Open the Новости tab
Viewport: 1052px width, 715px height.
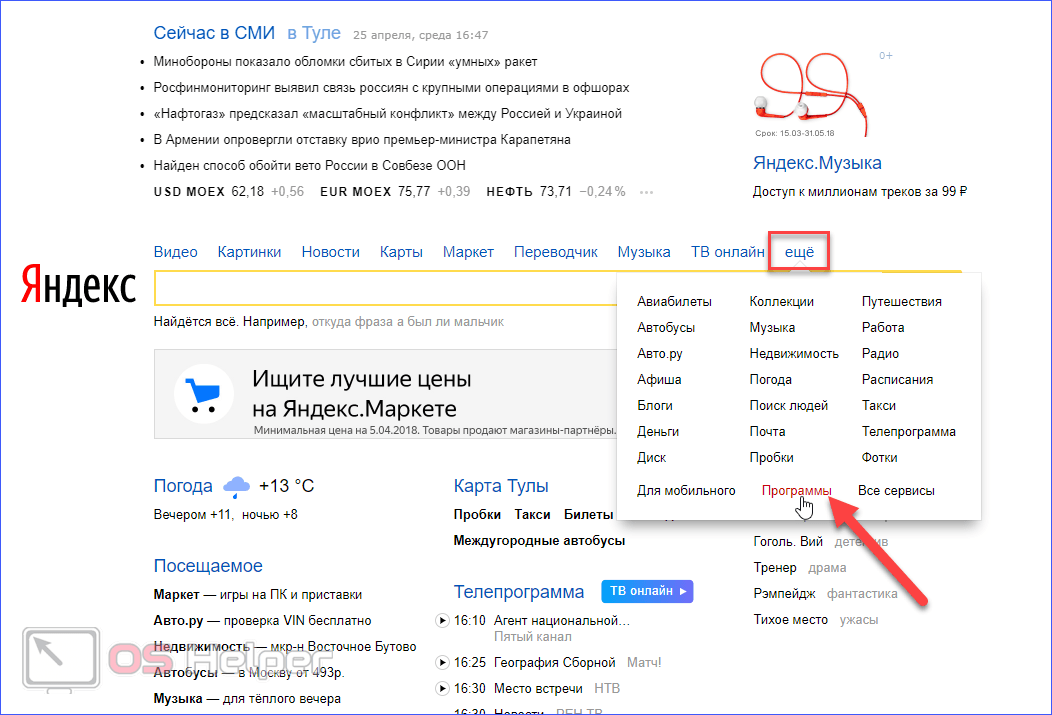point(330,252)
